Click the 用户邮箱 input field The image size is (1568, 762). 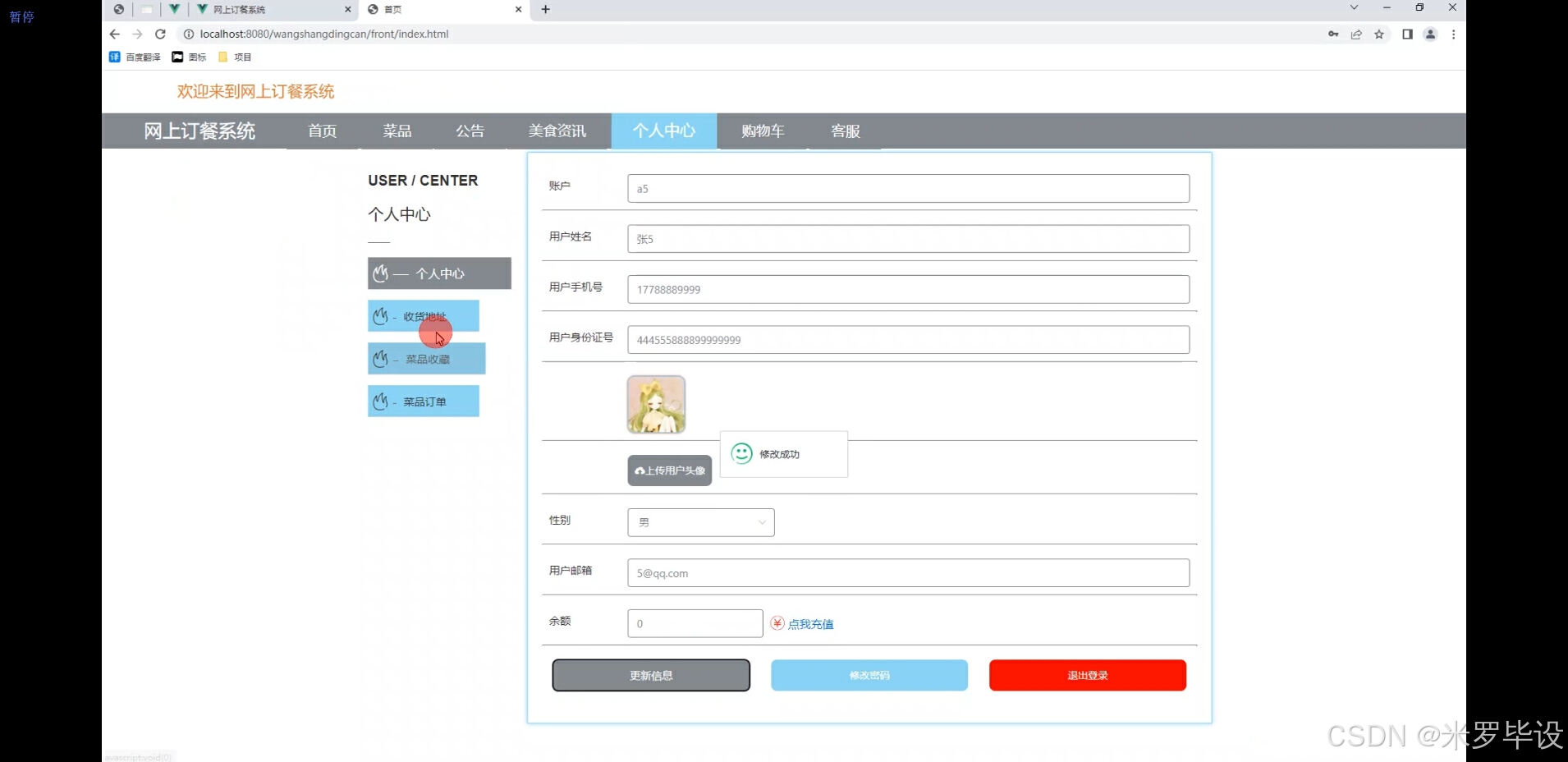pos(909,573)
